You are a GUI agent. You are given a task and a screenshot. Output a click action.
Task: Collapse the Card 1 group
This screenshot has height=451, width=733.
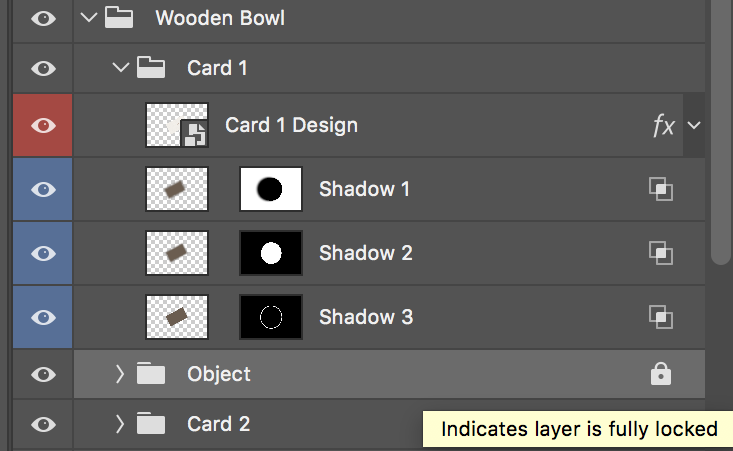tap(120, 68)
